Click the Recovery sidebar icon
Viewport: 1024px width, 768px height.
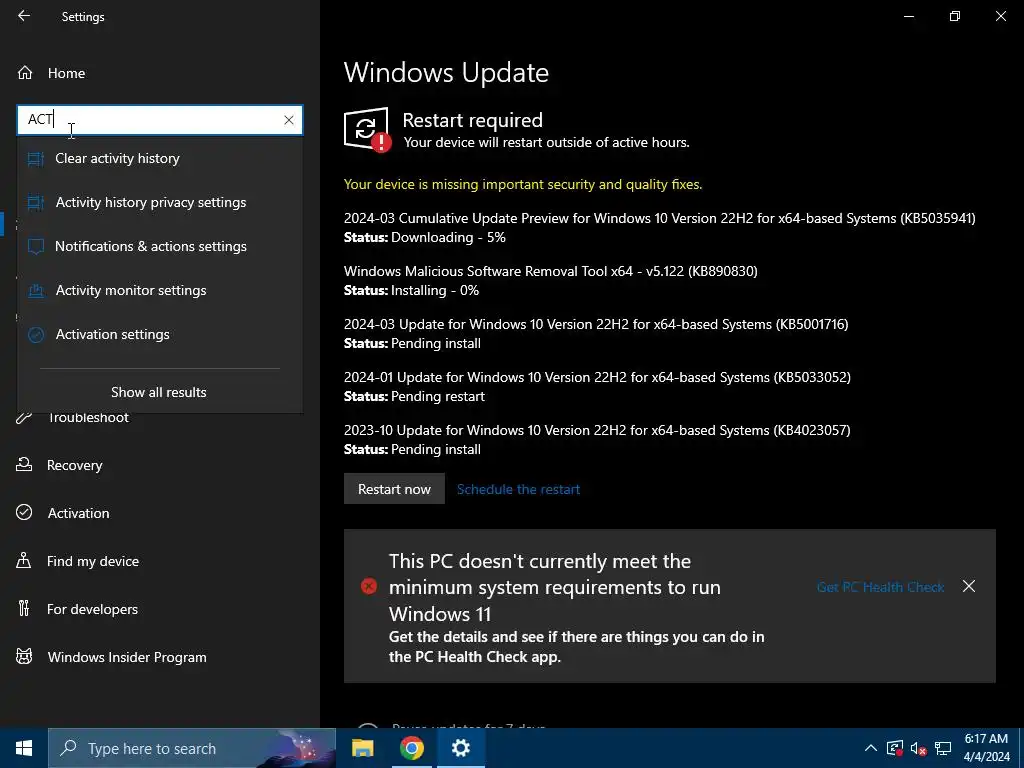(24, 465)
